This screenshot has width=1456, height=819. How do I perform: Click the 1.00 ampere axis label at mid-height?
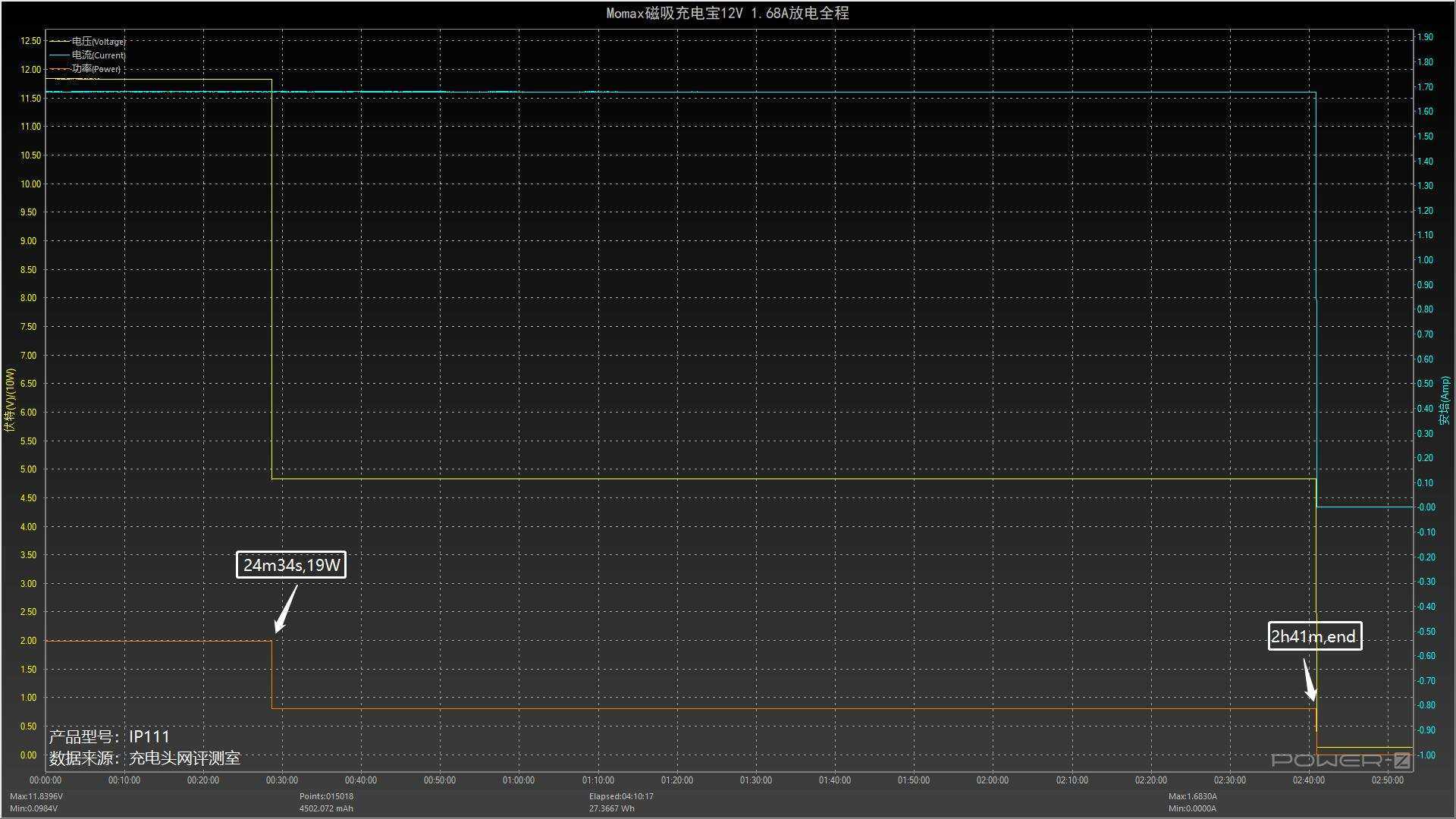(x=1425, y=260)
